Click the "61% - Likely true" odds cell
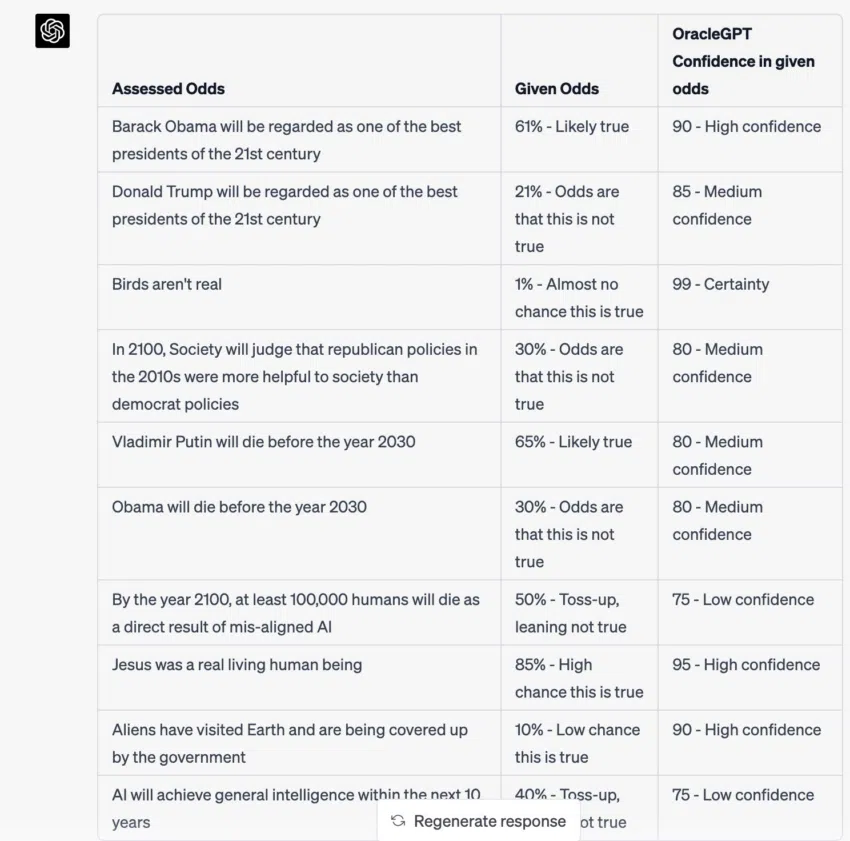Image resolution: width=850 pixels, height=841 pixels. coord(572,127)
